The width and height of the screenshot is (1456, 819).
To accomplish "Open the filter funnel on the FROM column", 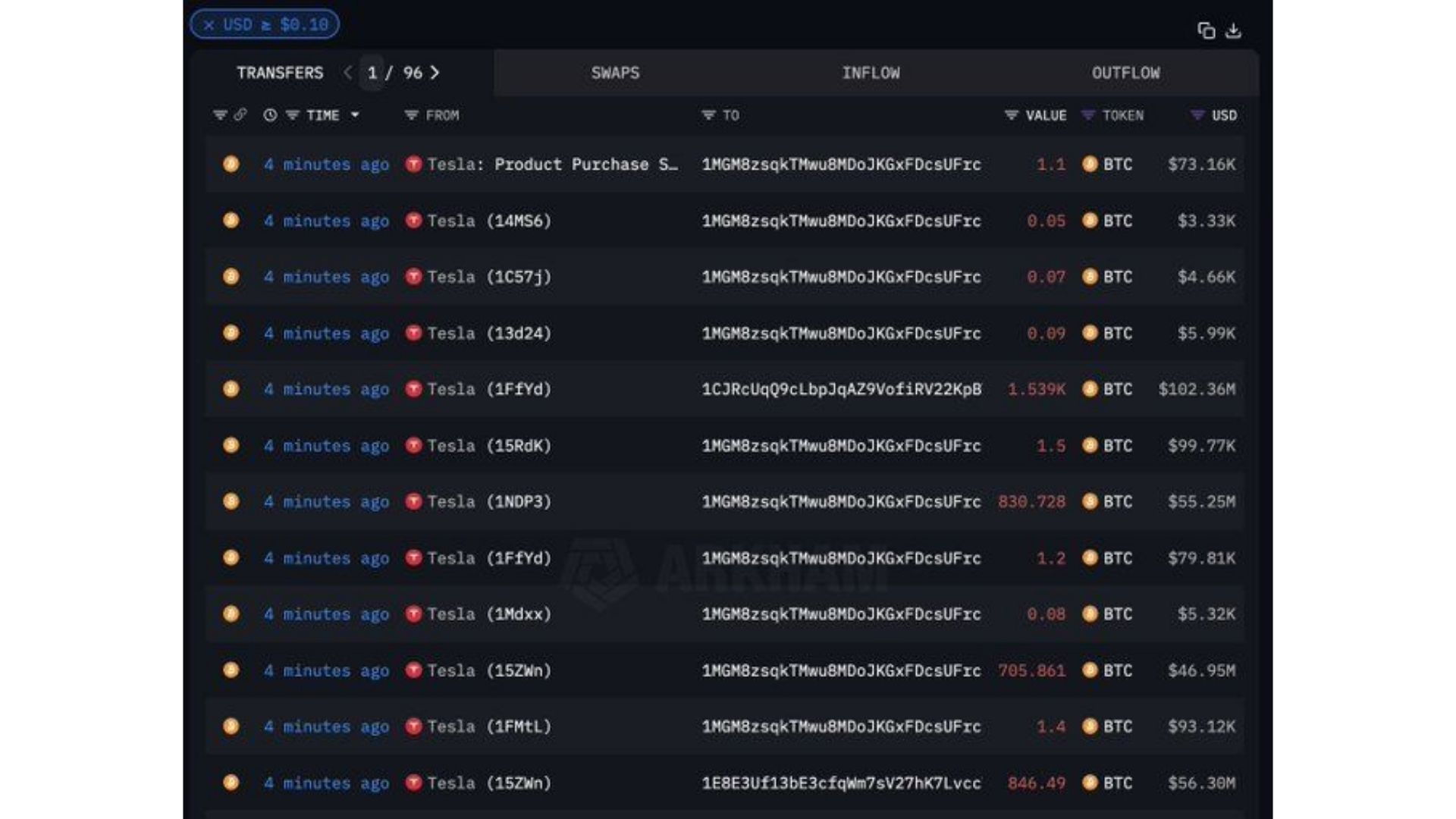I will 411,115.
